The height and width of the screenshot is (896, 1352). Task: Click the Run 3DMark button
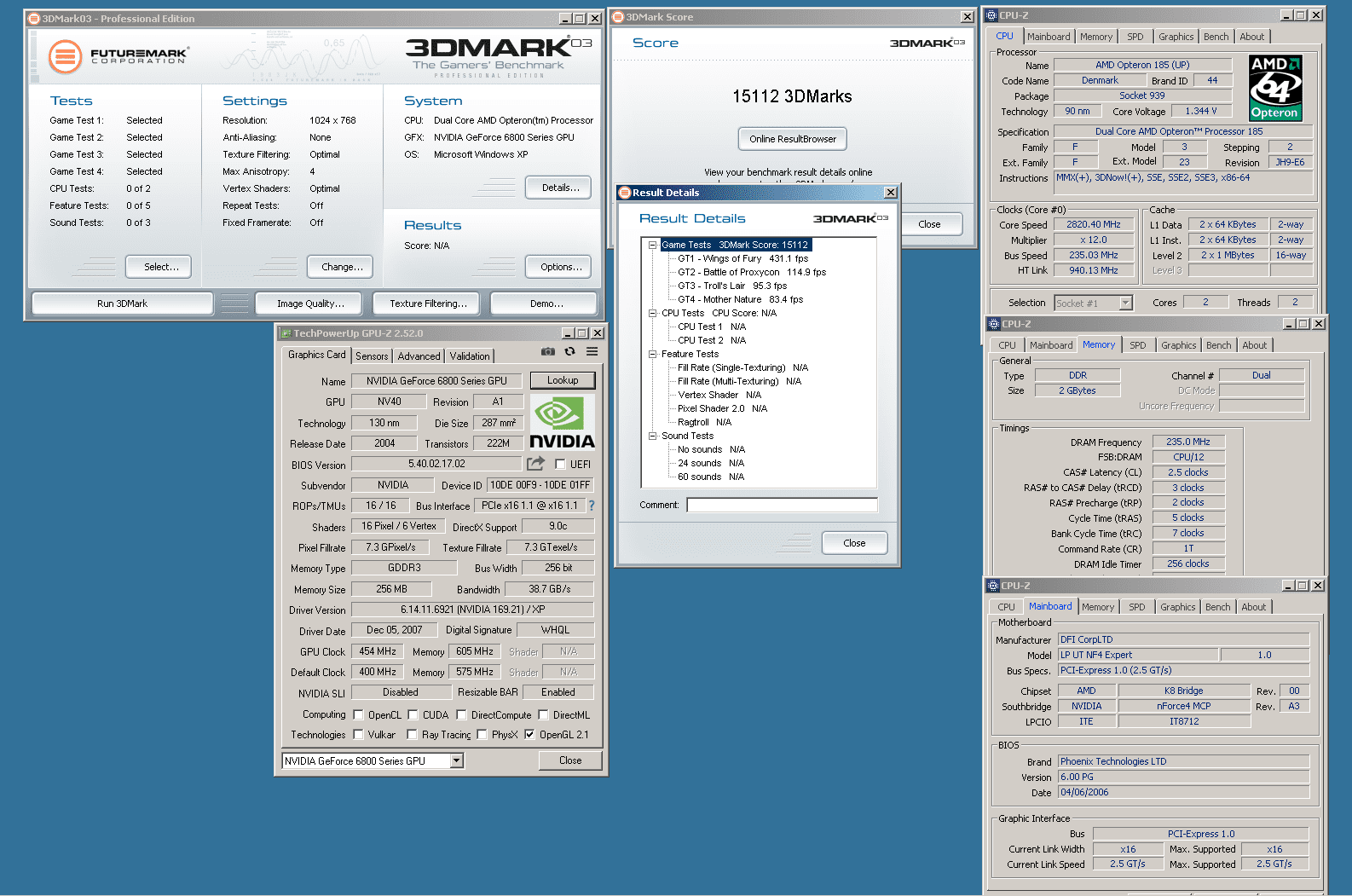click(x=122, y=303)
